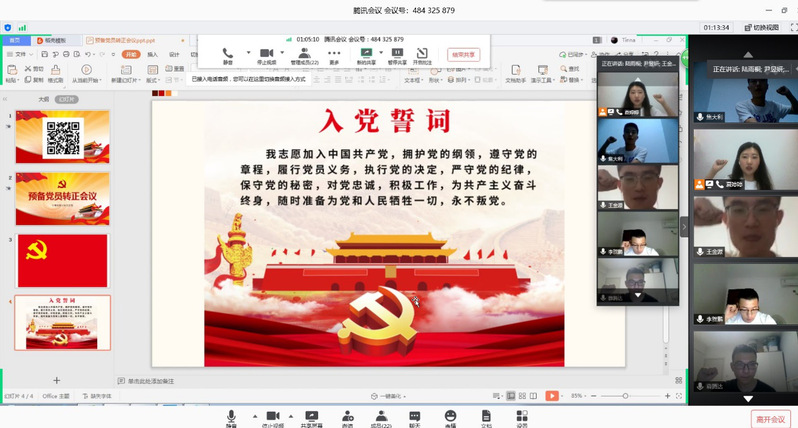798x428 pixels.
Task: Open the documents (文档) icon in bottom toolbar
Action: click(486, 418)
